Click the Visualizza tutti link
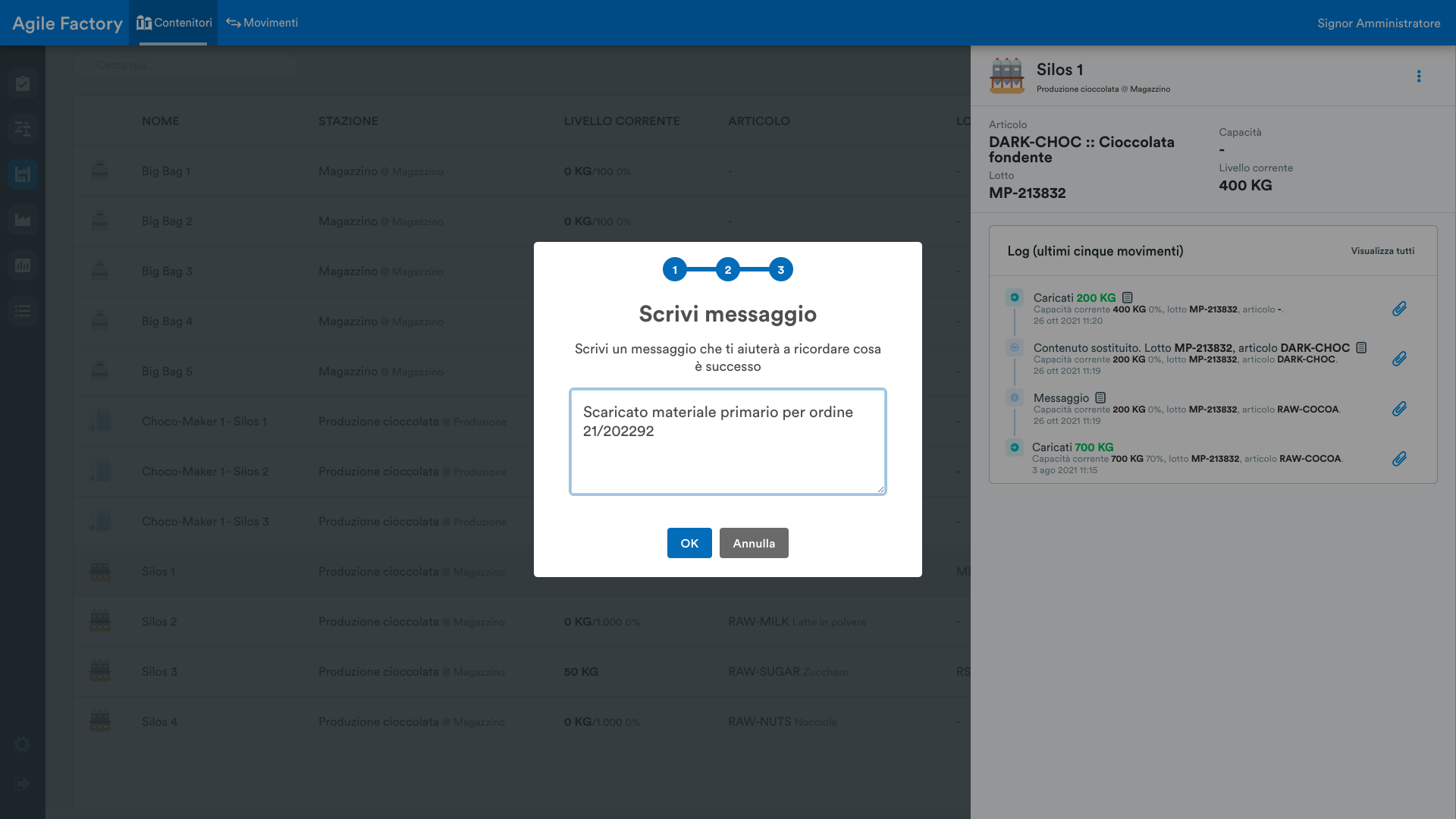This screenshot has width=1456, height=819. [1382, 251]
